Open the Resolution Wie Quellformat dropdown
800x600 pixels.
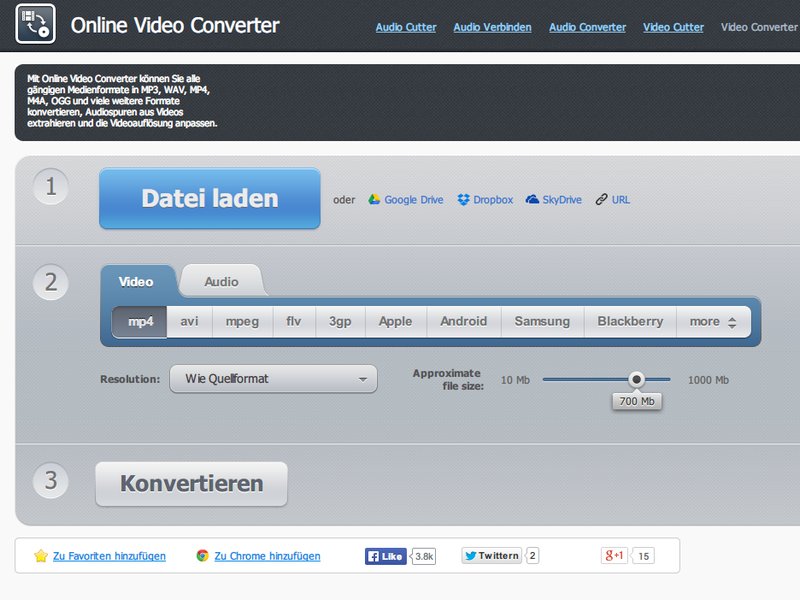tap(273, 379)
